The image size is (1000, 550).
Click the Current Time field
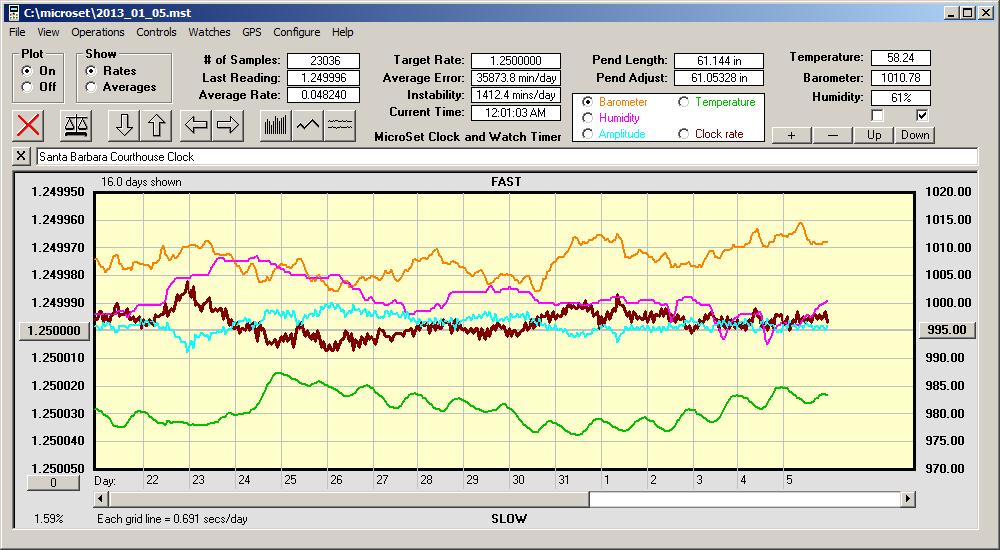coord(516,113)
